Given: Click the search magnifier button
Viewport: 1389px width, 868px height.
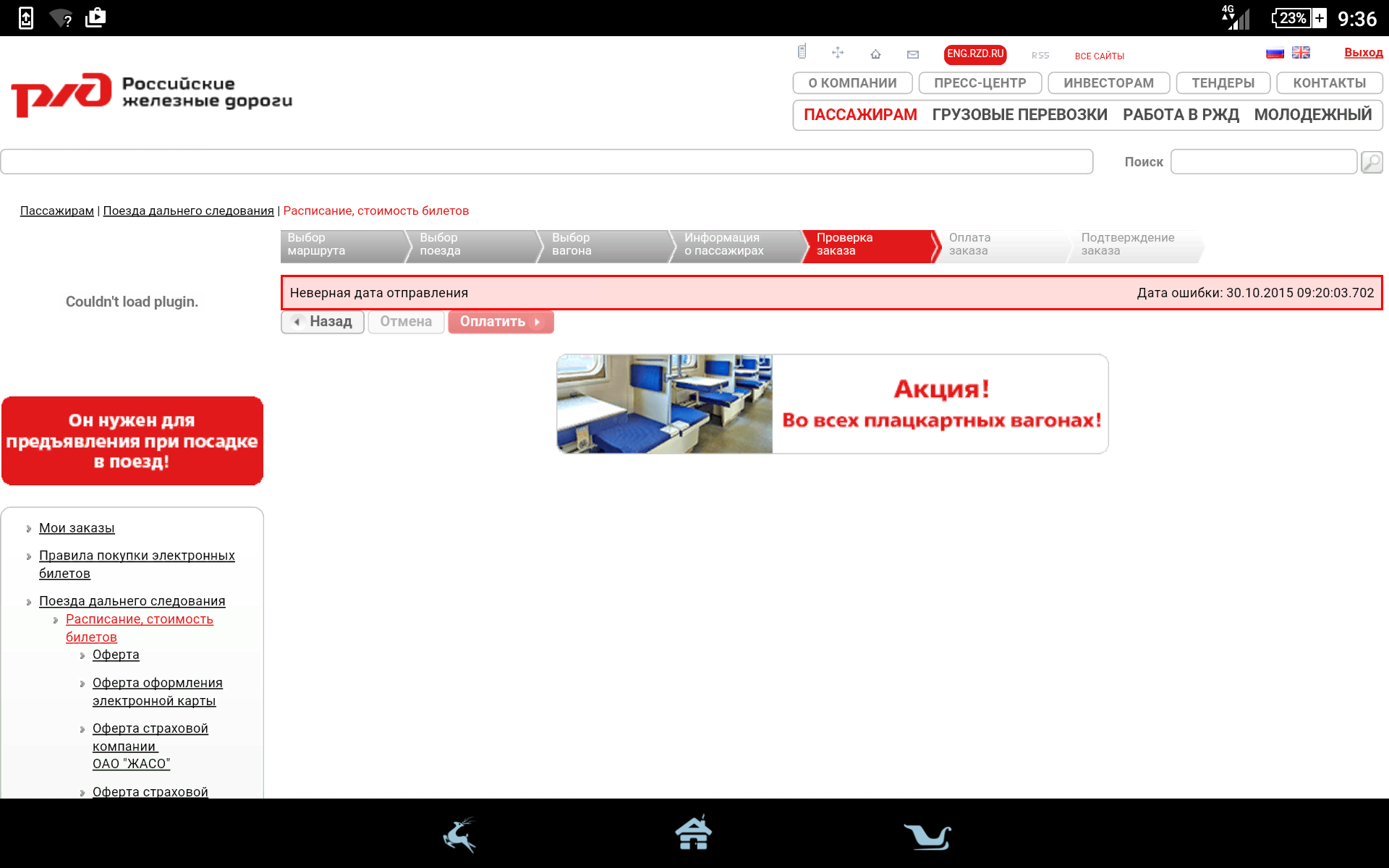Looking at the screenshot, I should pos(1371,162).
